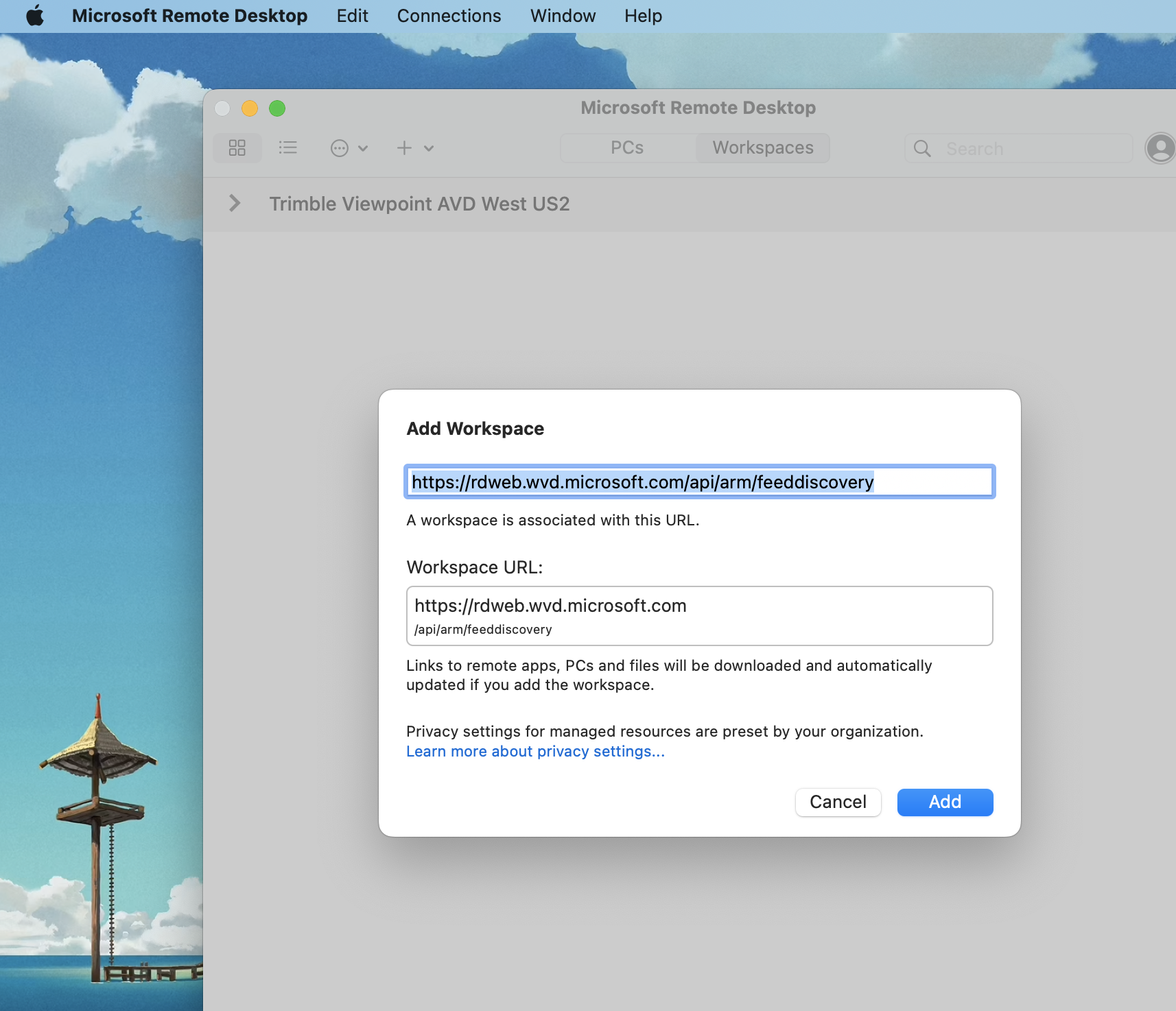Open the Apple menu
Image resolution: width=1176 pixels, height=1011 pixels.
pos(35,16)
